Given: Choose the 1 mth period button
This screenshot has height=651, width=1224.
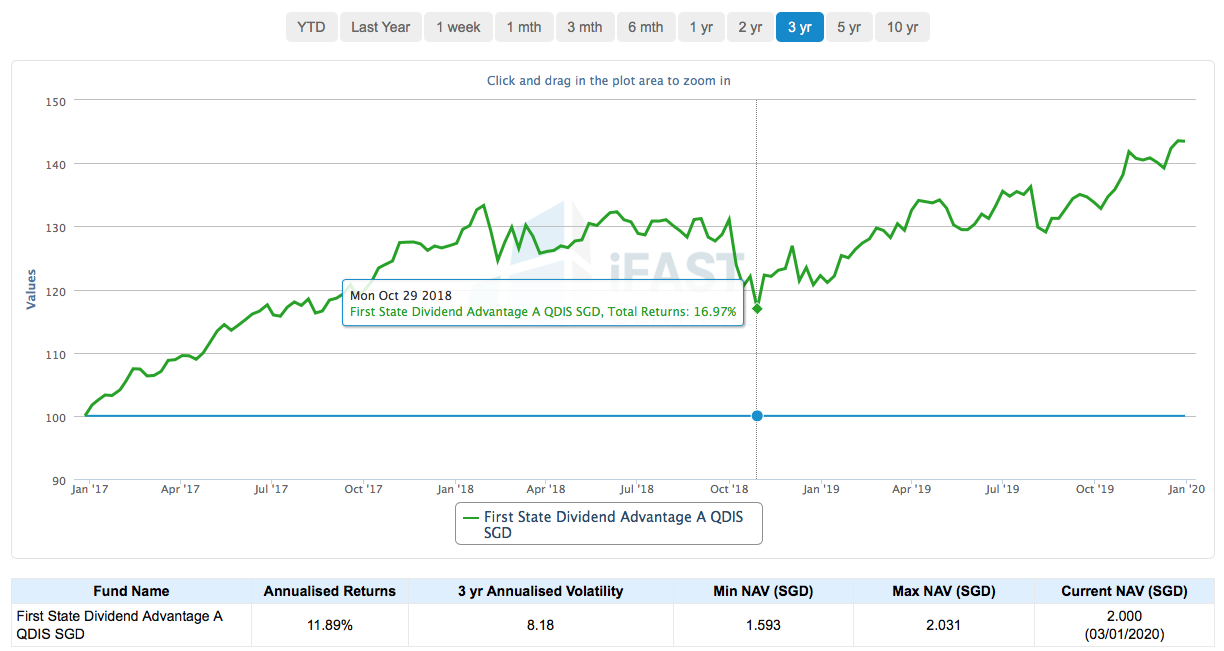Looking at the screenshot, I should point(523,27).
